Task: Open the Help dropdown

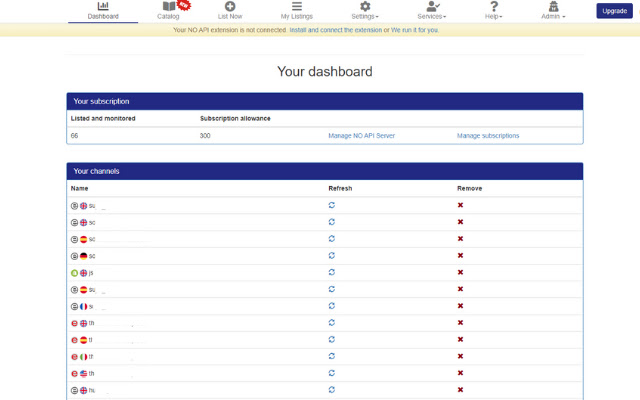Action: 494,11
